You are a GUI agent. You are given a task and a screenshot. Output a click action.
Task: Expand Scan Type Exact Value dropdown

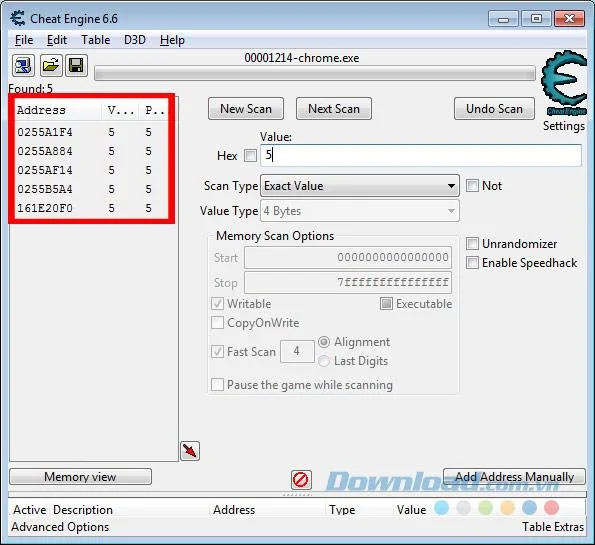point(360,186)
